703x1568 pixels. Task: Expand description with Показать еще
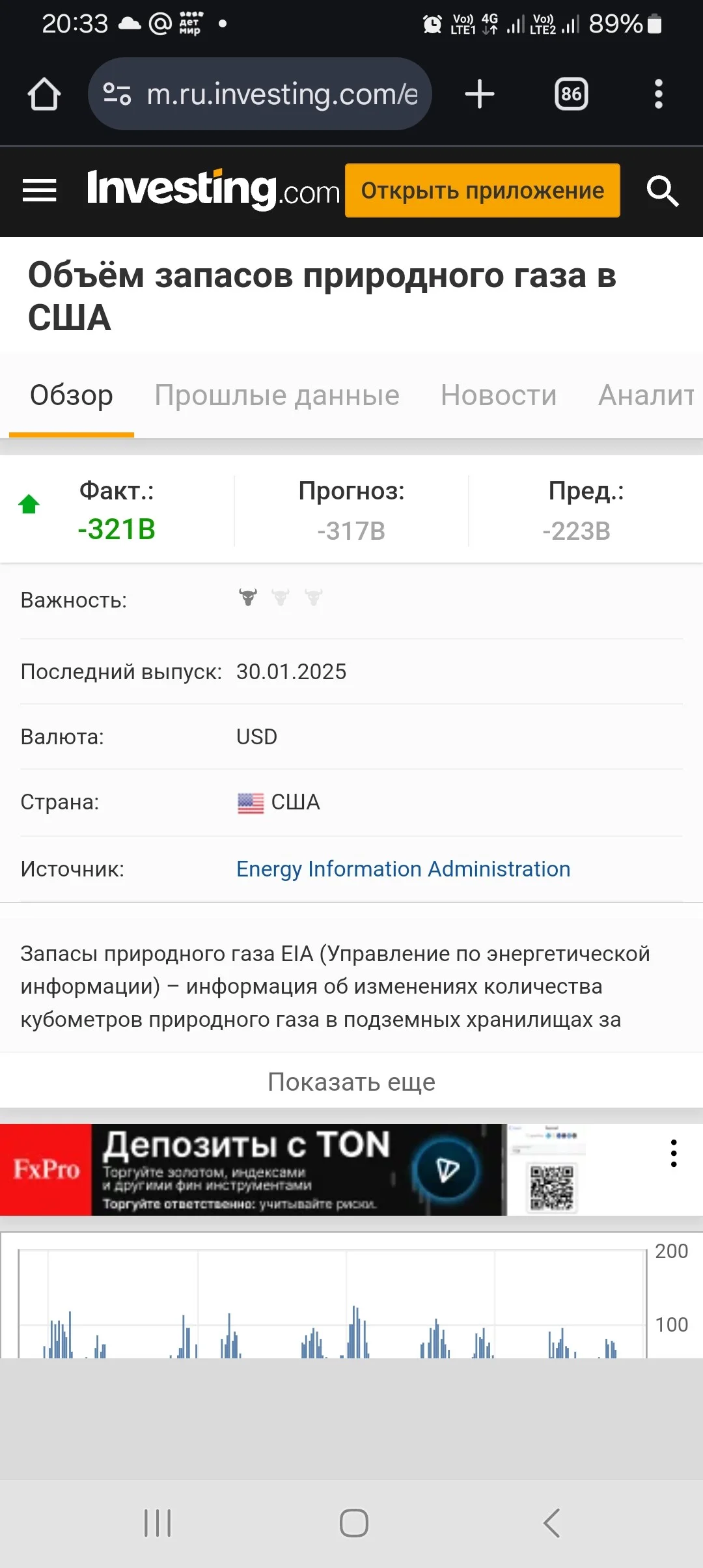pos(351,1082)
